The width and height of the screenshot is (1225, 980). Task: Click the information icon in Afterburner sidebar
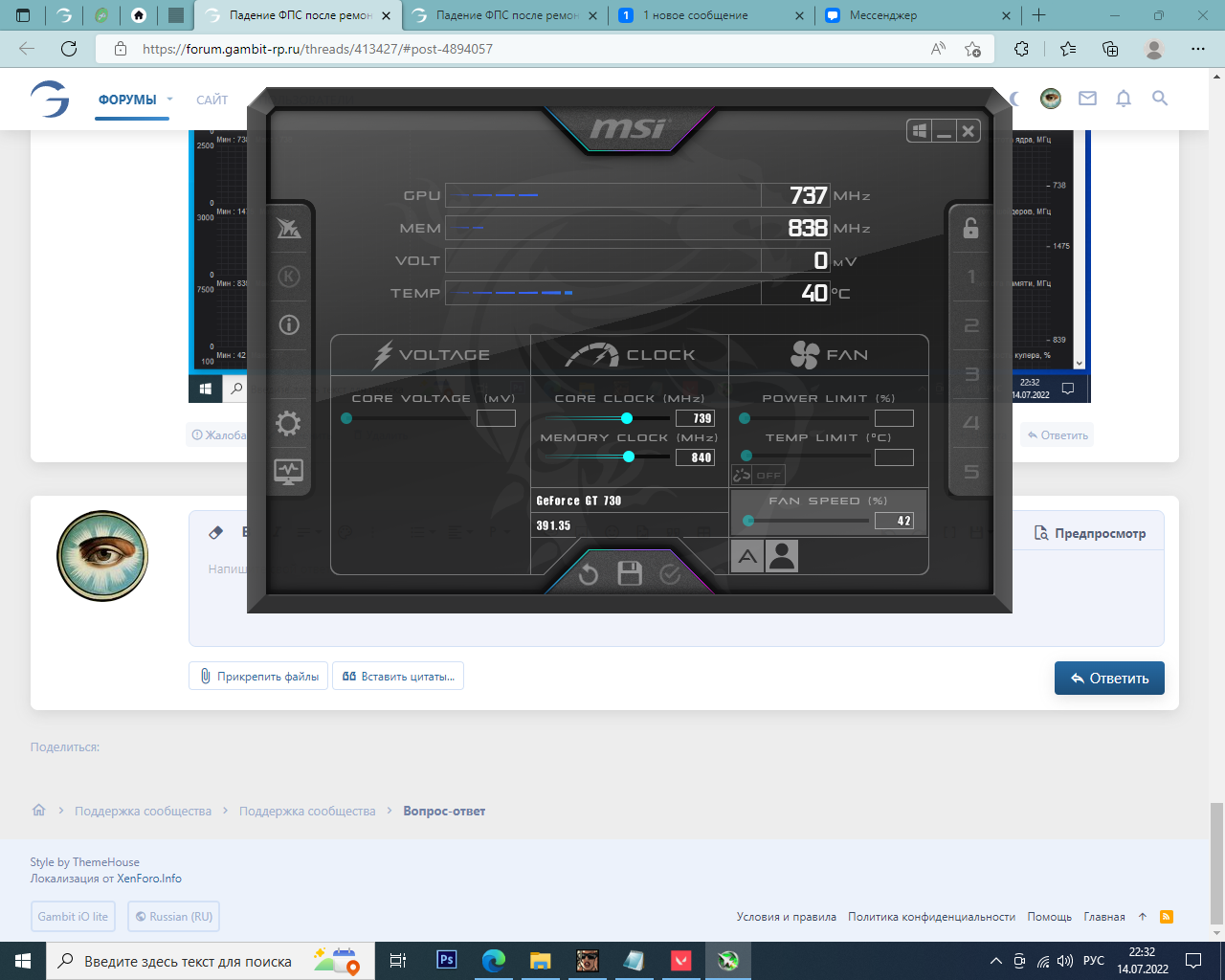click(288, 325)
